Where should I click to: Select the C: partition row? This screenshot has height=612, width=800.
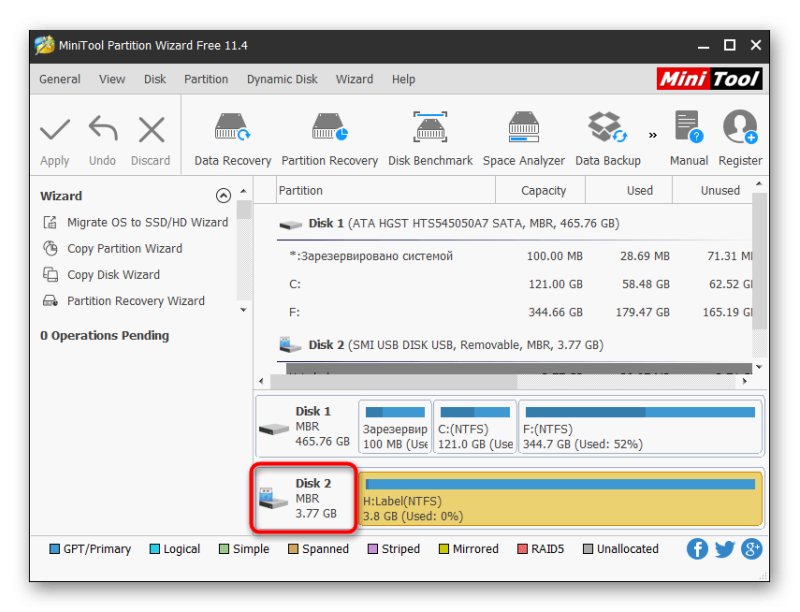(x=514, y=284)
